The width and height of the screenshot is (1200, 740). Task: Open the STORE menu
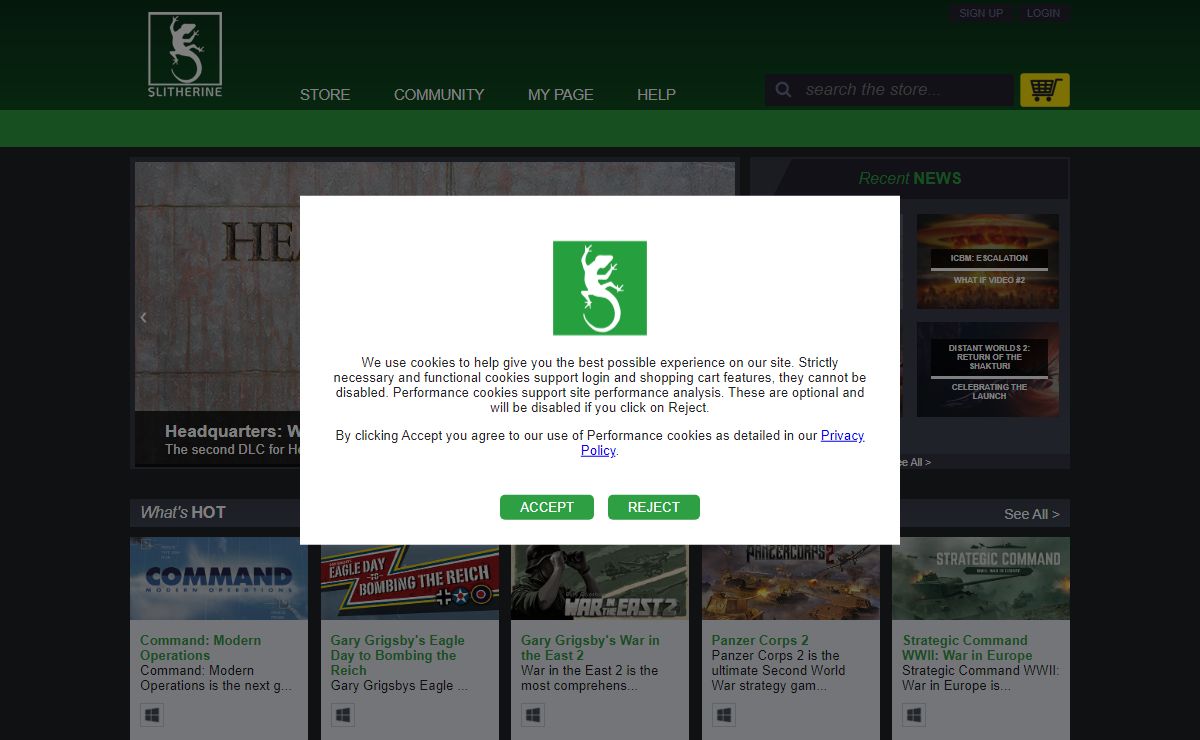325,95
